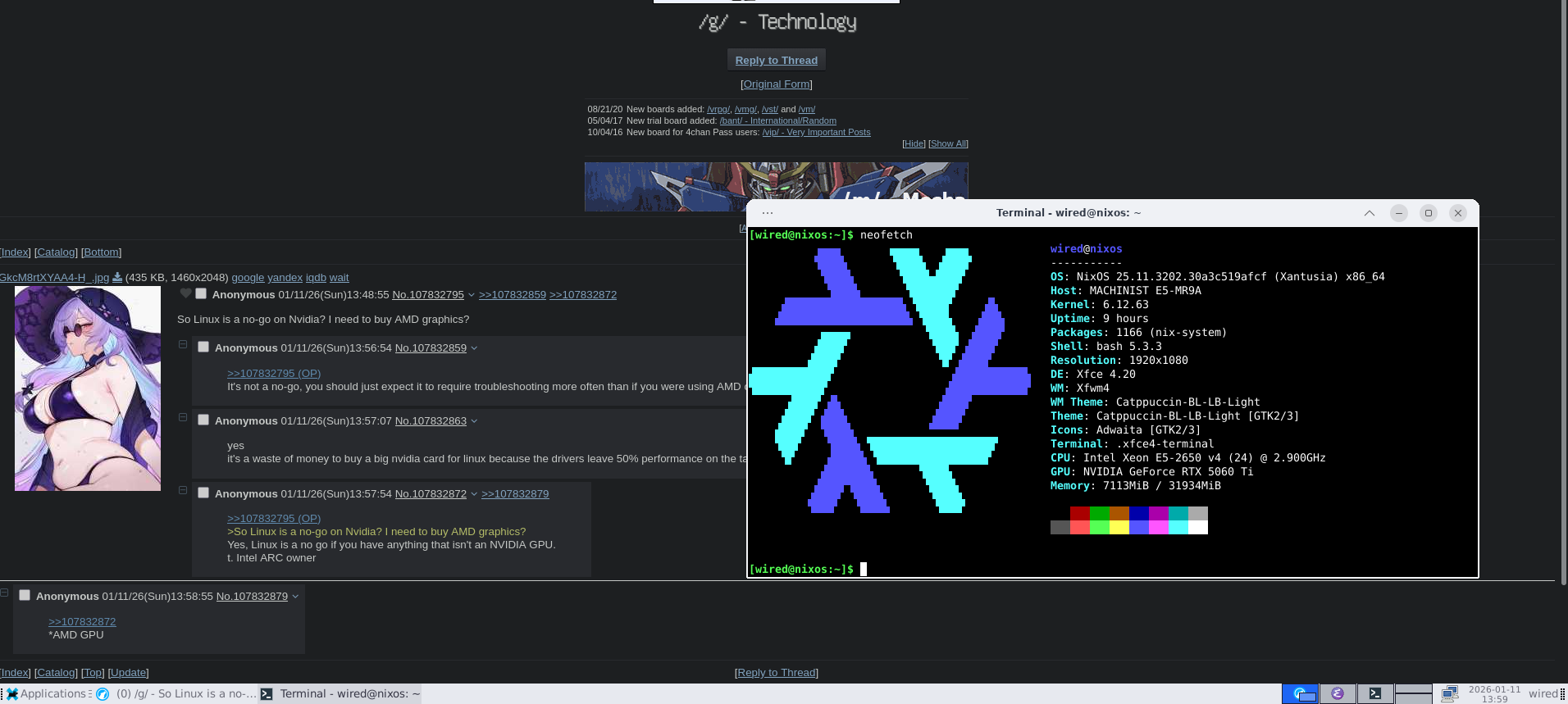This screenshot has height=704, width=1568.
Task: Click the terminal prompt input line
Action: pos(1113,569)
